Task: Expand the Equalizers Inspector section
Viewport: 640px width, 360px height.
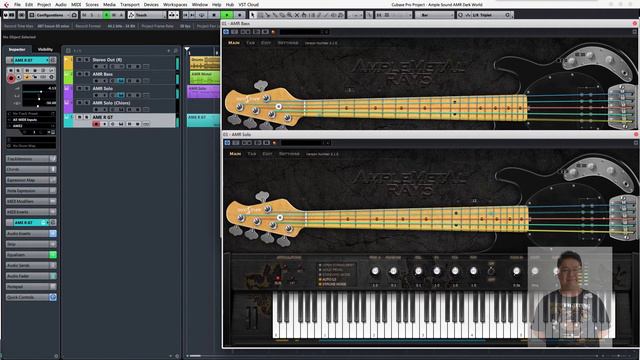Action: [x=31, y=254]
